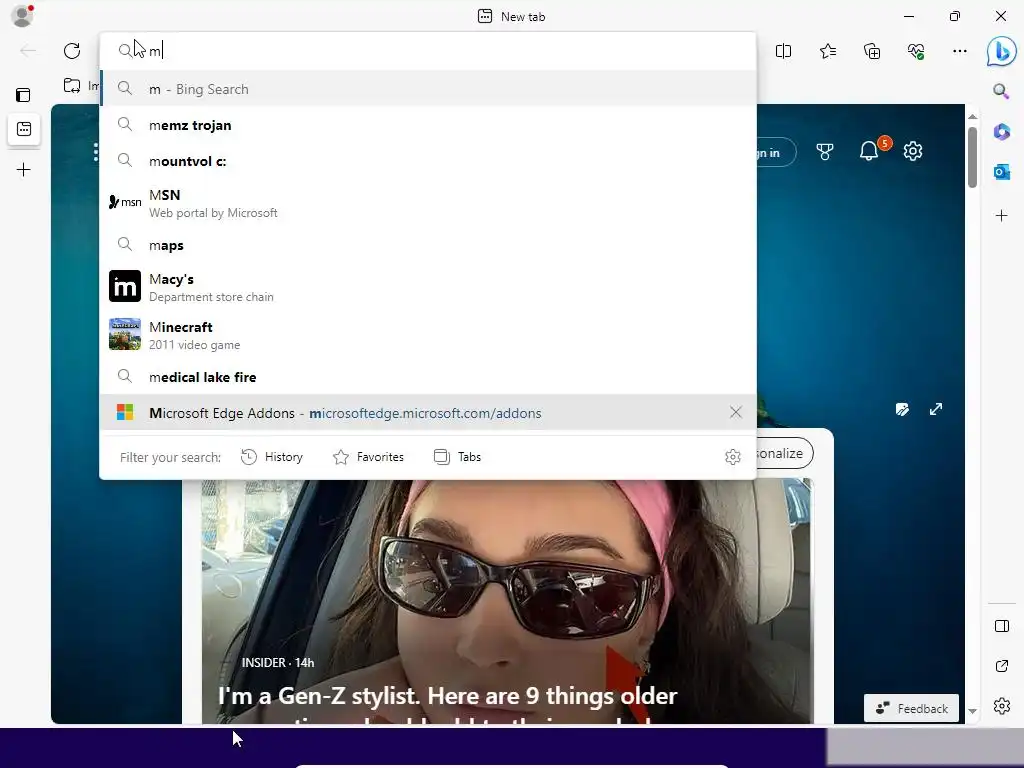Viewport: 1024px width, 768px height.
Task: Open notifications bell with 5 badge
Action: tap(871, 150)
